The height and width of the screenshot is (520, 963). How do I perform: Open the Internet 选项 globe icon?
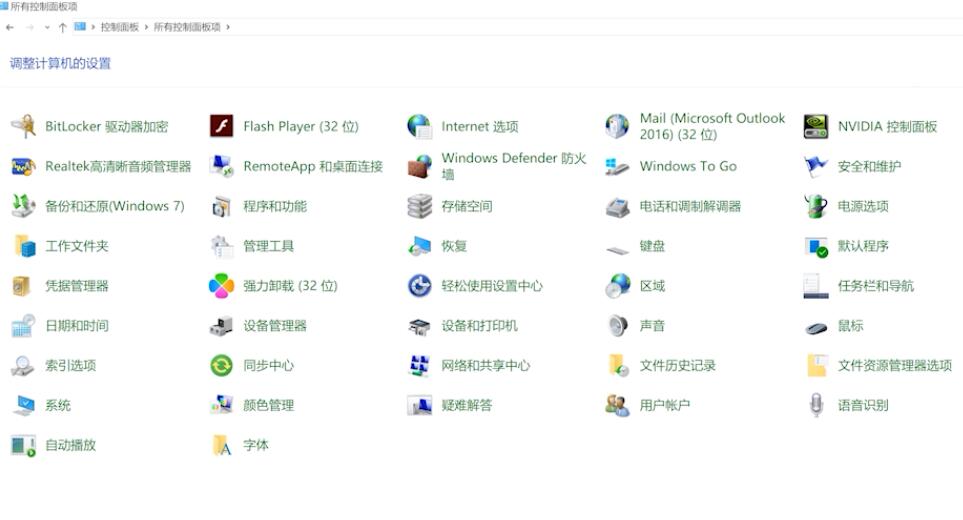click(419, 126)
